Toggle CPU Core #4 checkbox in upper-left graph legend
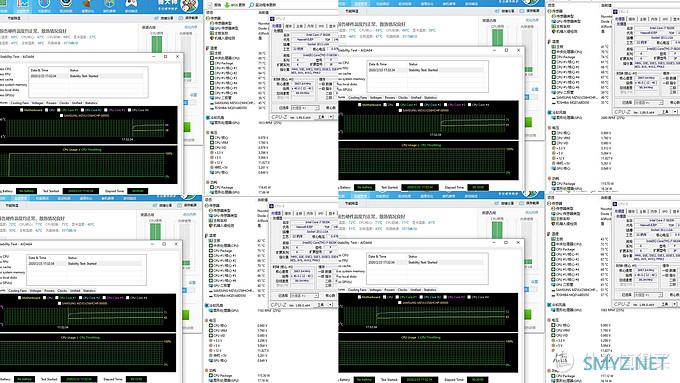 129,110
